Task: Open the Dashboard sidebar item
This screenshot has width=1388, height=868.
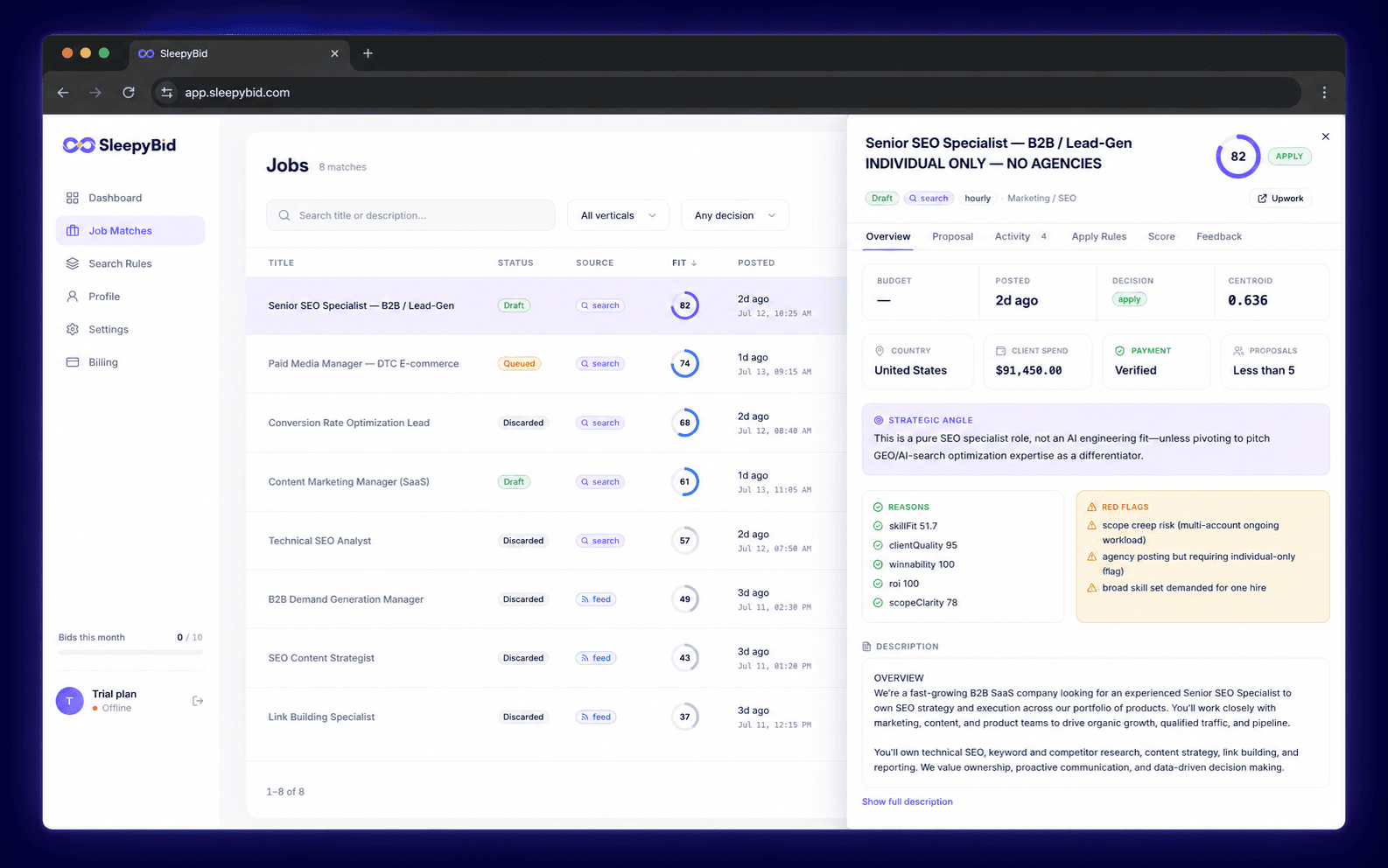Action: click(130, 198)
